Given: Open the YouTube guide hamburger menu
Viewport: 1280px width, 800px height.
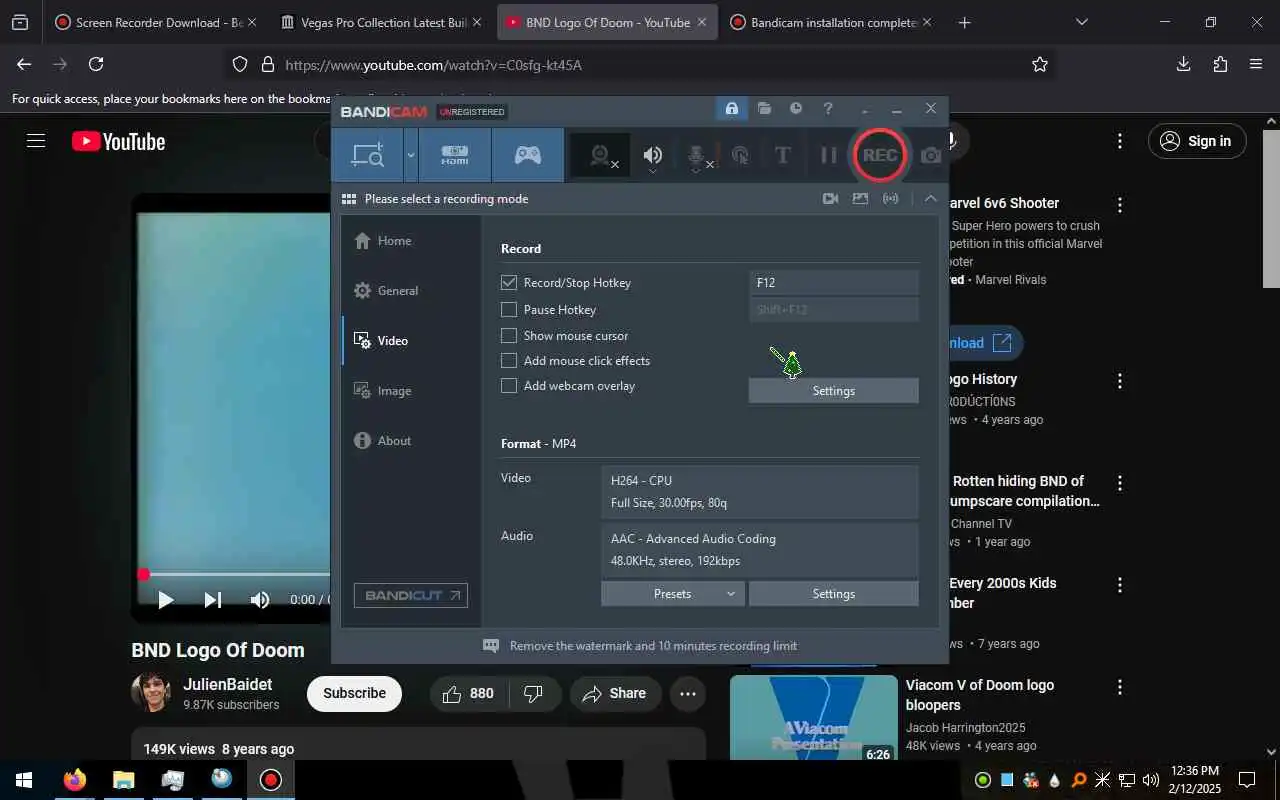Looking at the screenshot, I should click(x=36, y=141).
